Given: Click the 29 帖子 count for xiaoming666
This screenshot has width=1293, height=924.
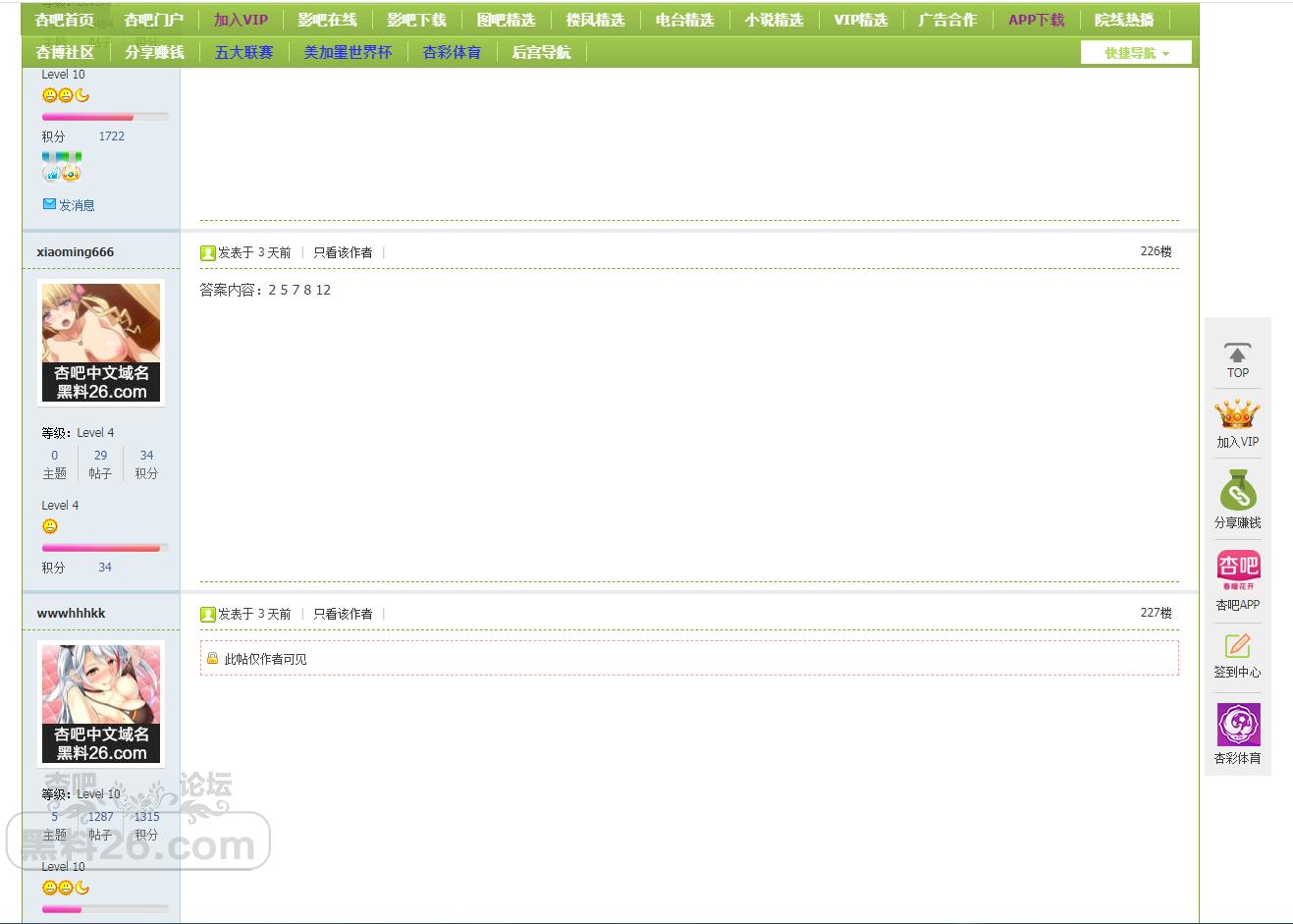Looking at the screenshot, I should coord(100,456).
